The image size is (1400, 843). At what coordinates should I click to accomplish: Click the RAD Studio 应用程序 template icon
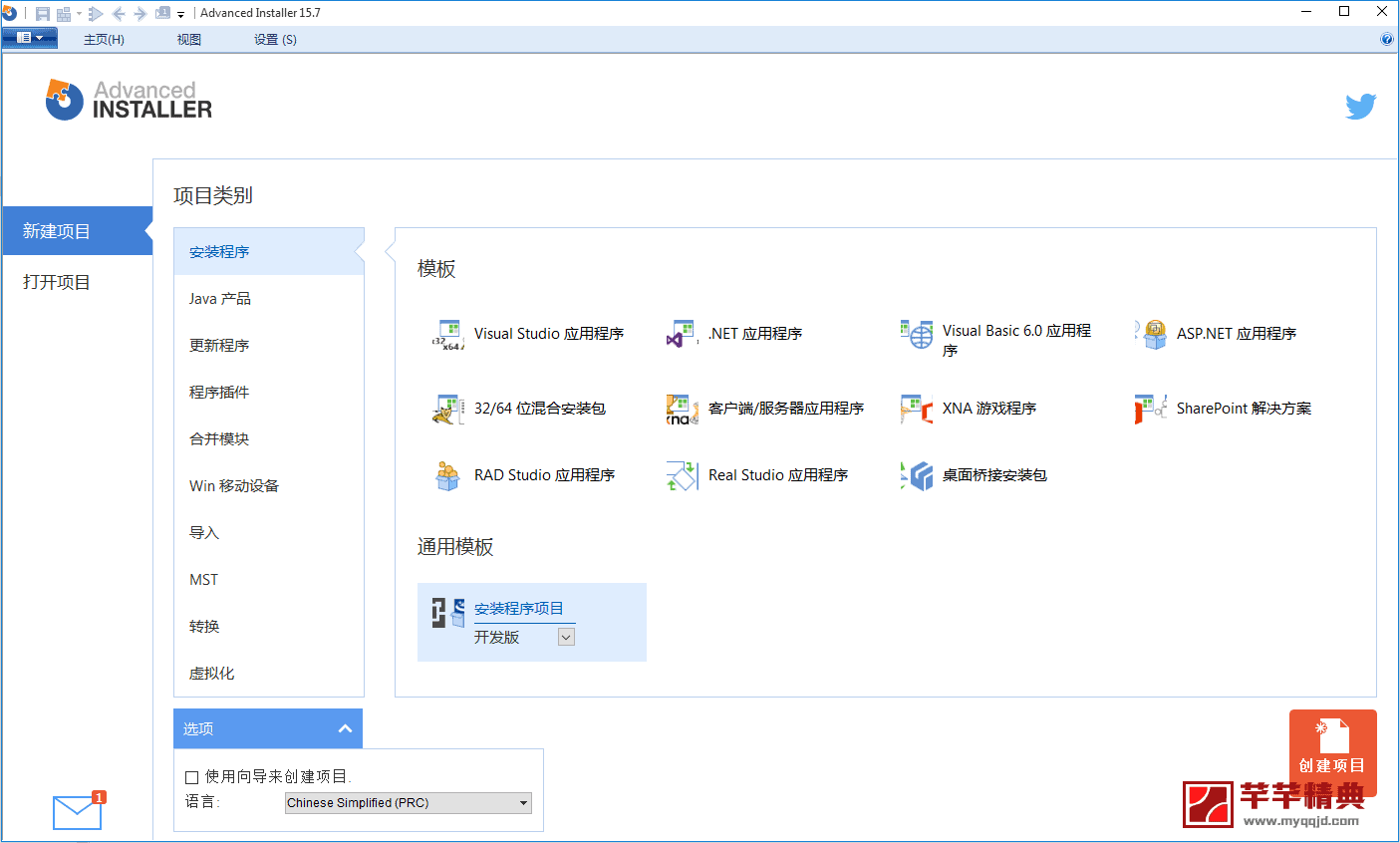tap(448, 476)
